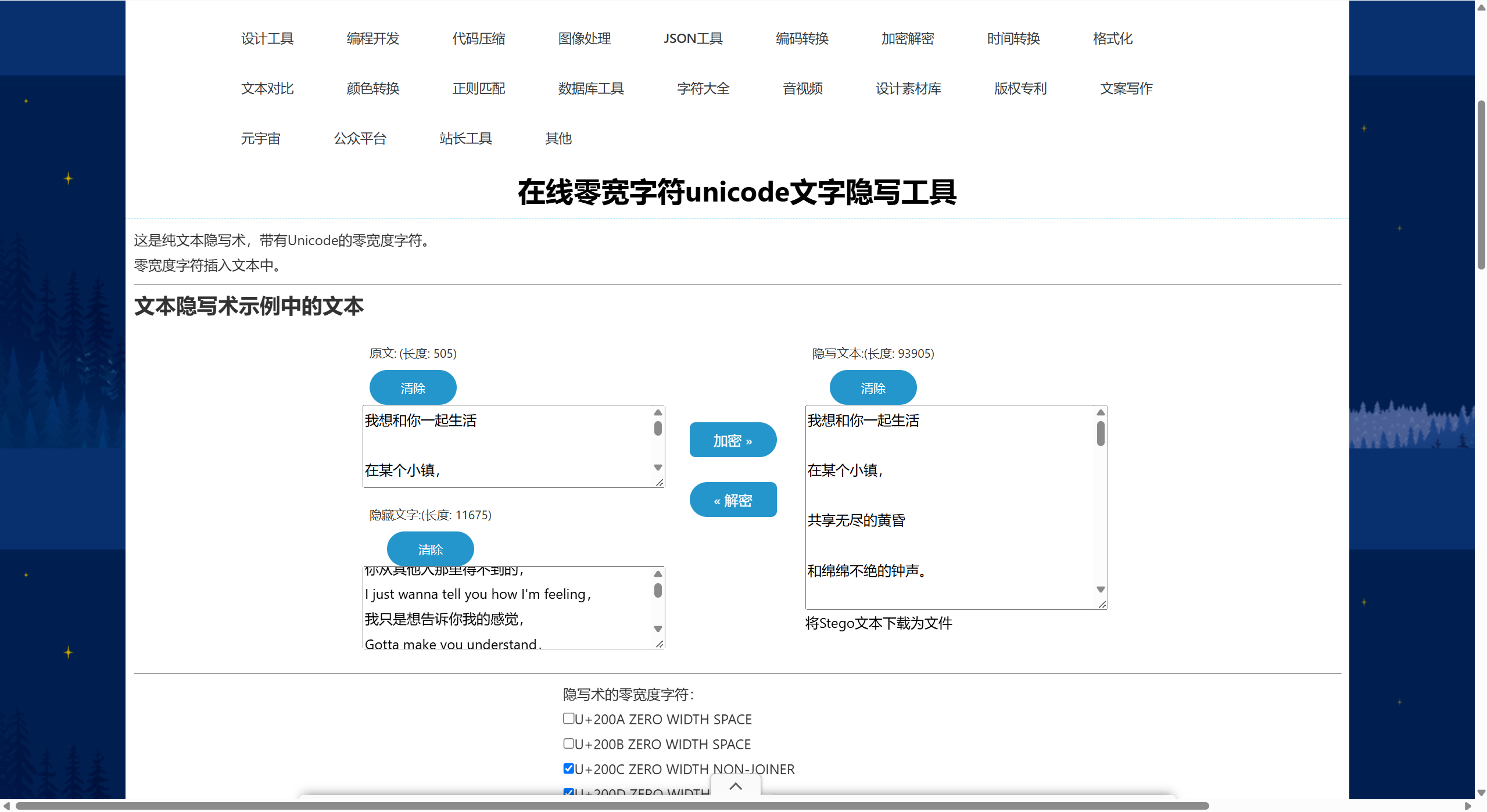Click down arrow of 隐写文本 scrollbar
Screen dimensions: 1487x812
1101,590
